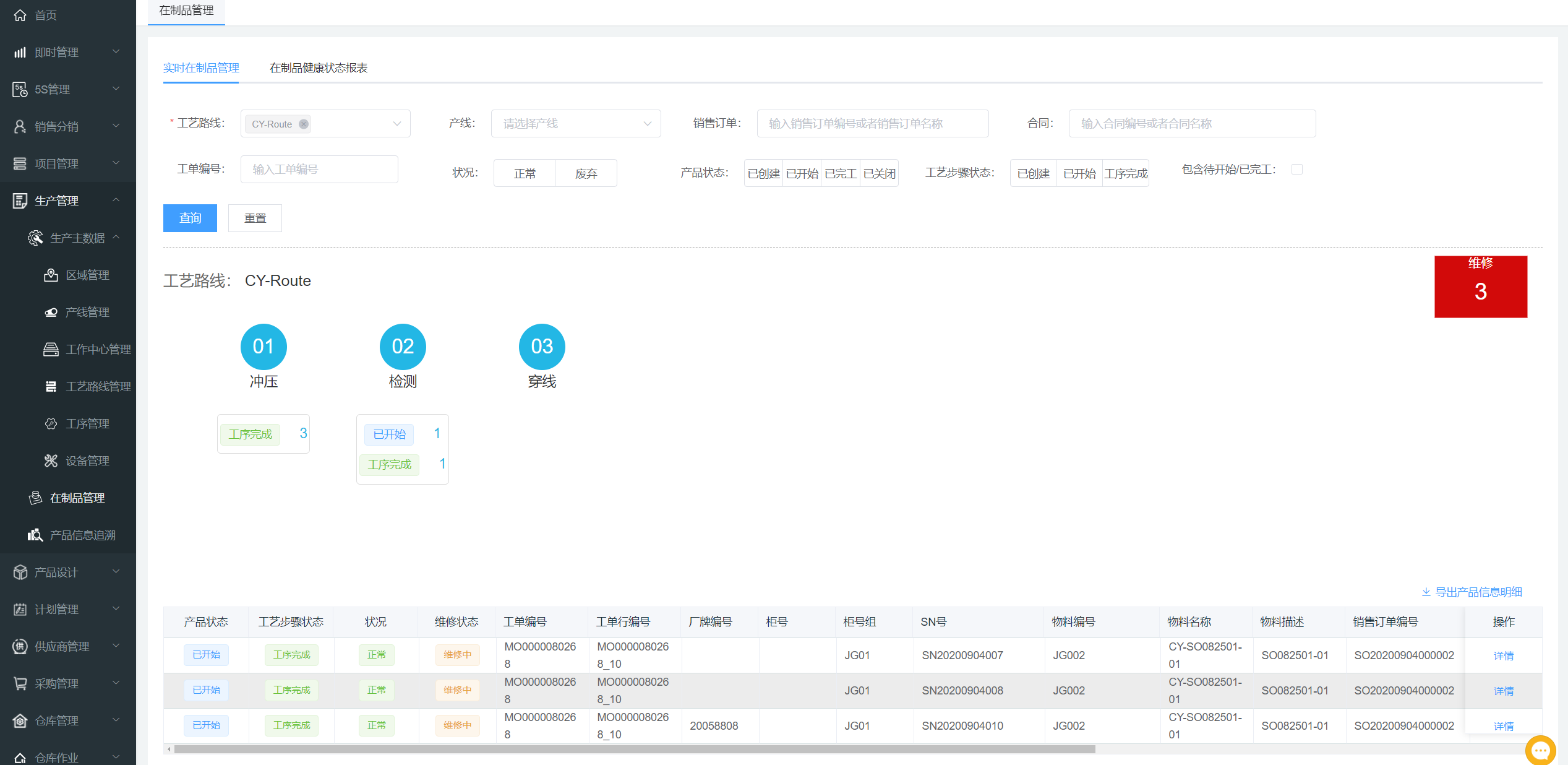Click the red 维修 count tile

click(1480, 287)
